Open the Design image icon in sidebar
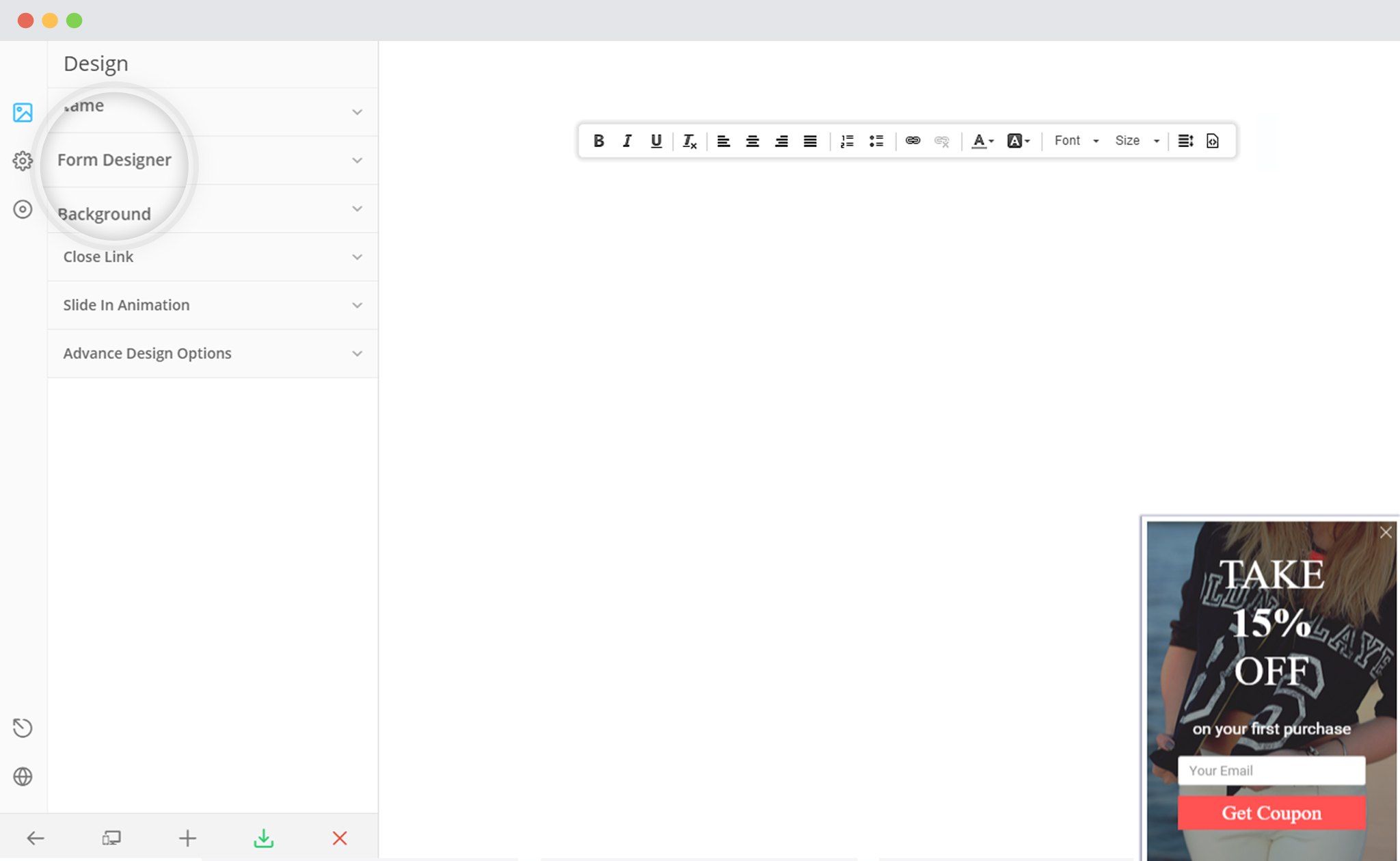Viewport: 1400px width, 861px height. (23, 112)
